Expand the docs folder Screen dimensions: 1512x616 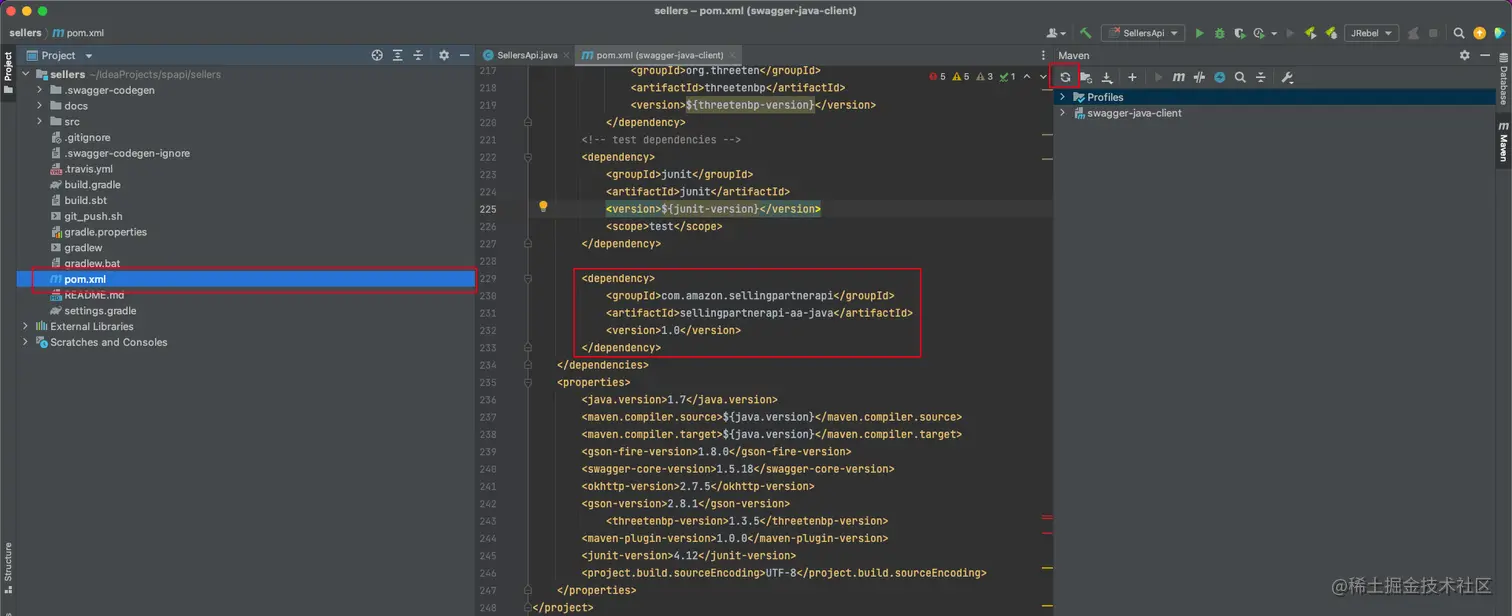click(x=40, y=106)
